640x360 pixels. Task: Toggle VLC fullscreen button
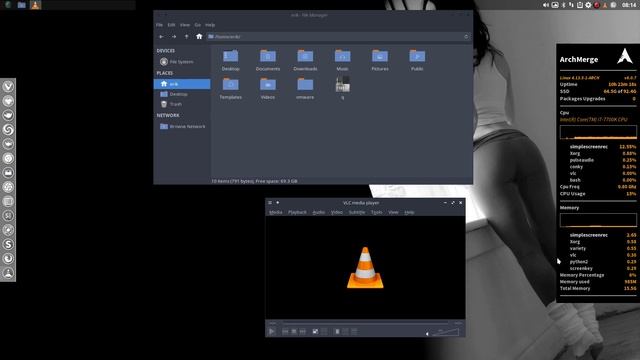click(x=315, y=331)
